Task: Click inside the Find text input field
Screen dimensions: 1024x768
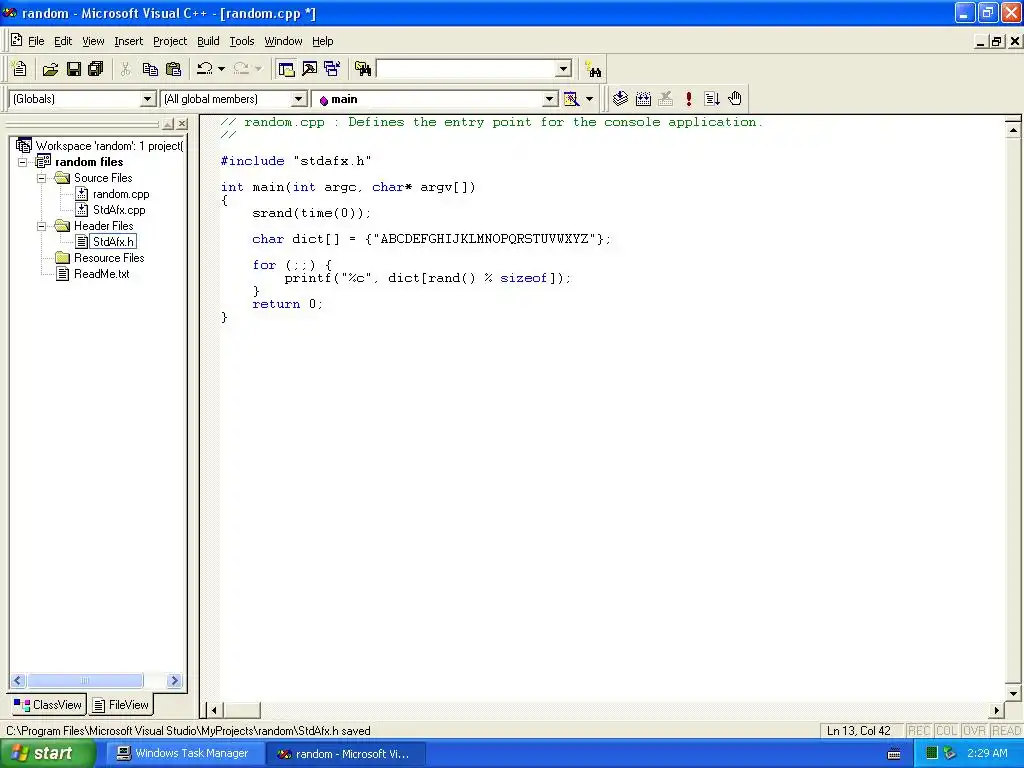Action: 466,69
